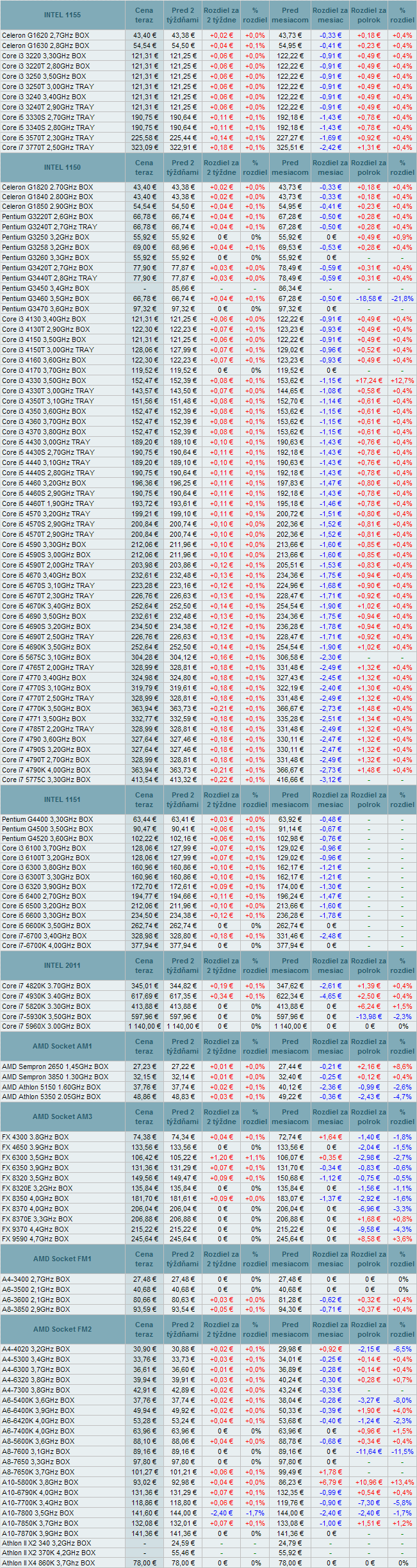417x1568 pixels.
Task: Click the +17,24 € value in Core i3 4330 row
Action: click(x=369, y=380)
